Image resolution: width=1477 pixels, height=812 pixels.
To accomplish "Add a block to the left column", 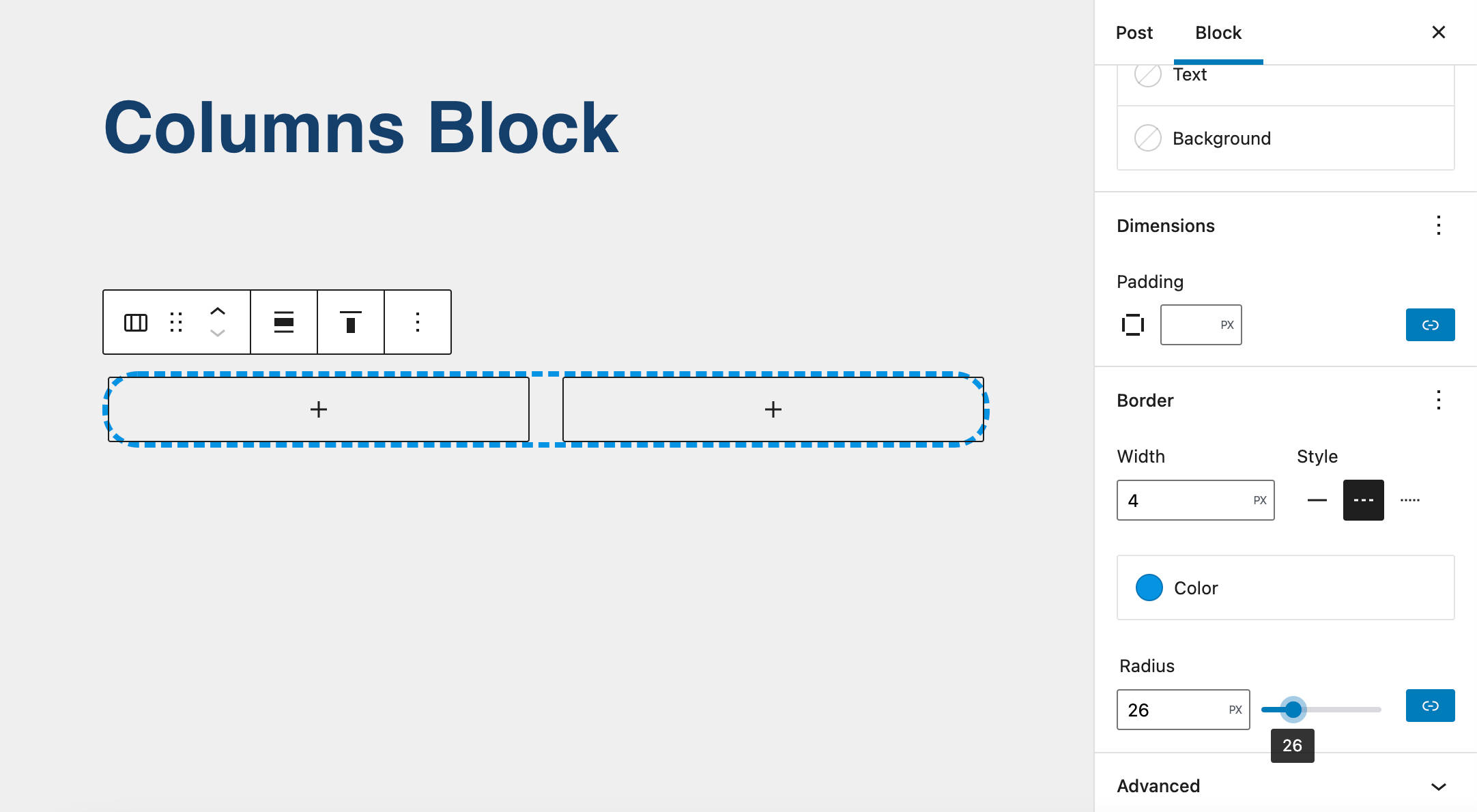I will 318,409.
